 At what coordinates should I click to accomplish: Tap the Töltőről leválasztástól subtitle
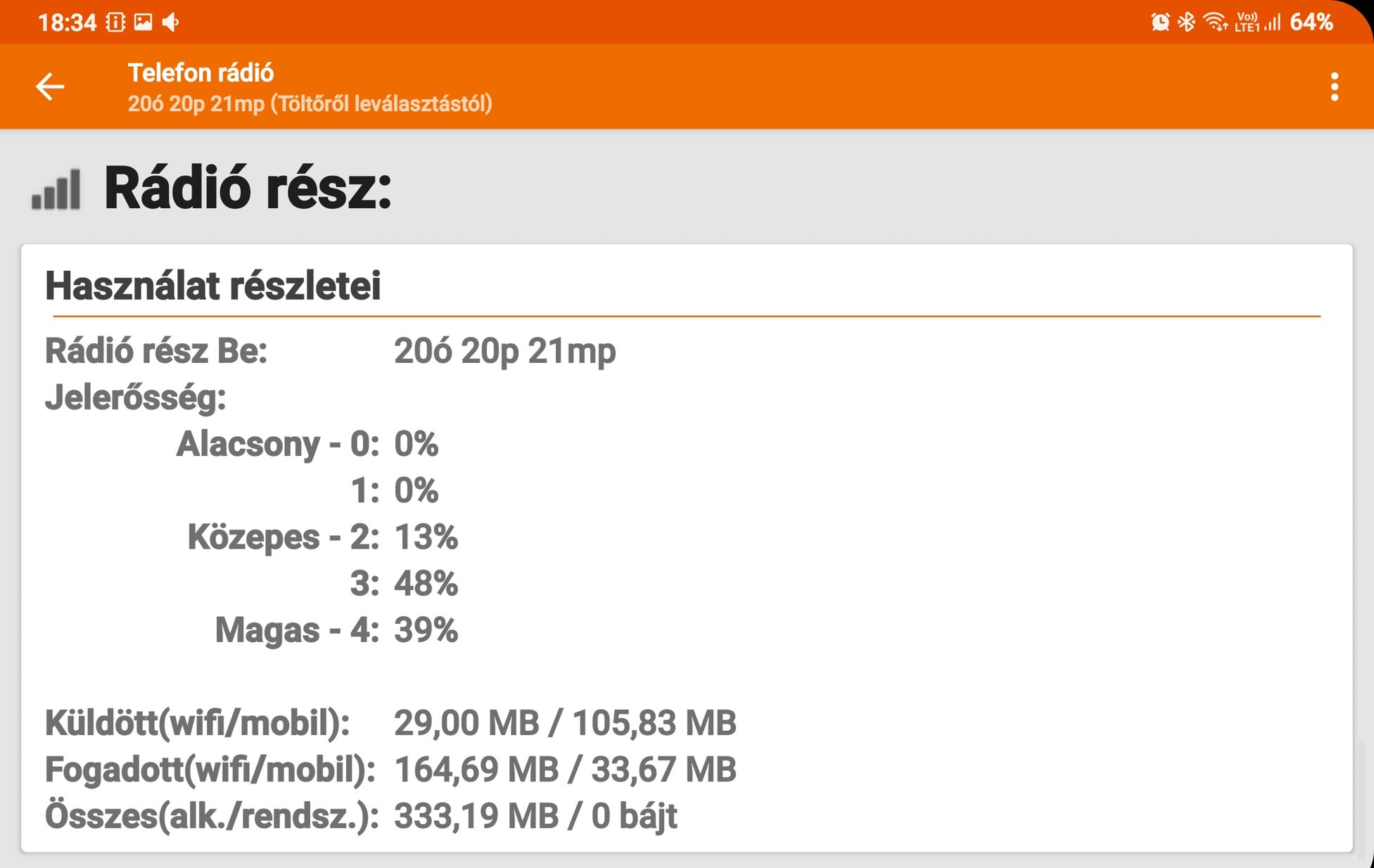tap(310, 104)
